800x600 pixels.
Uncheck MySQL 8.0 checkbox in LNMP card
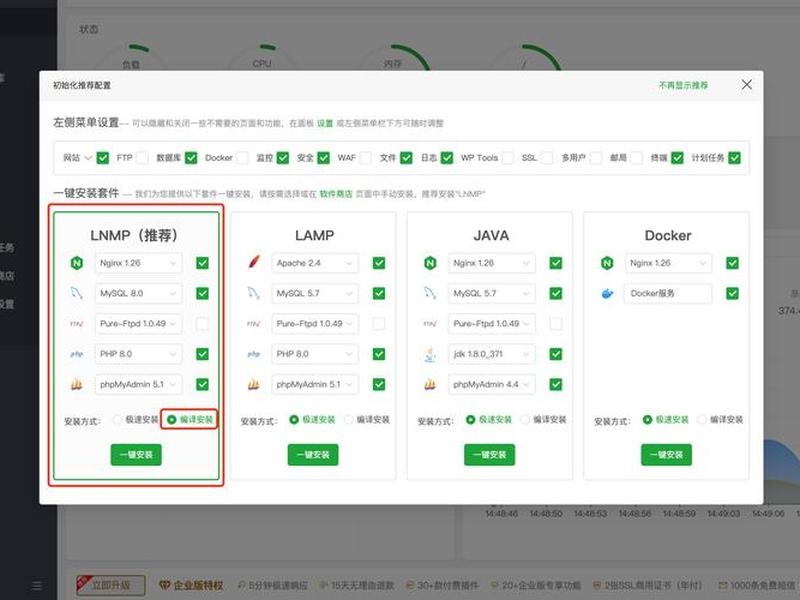[203, 293]
